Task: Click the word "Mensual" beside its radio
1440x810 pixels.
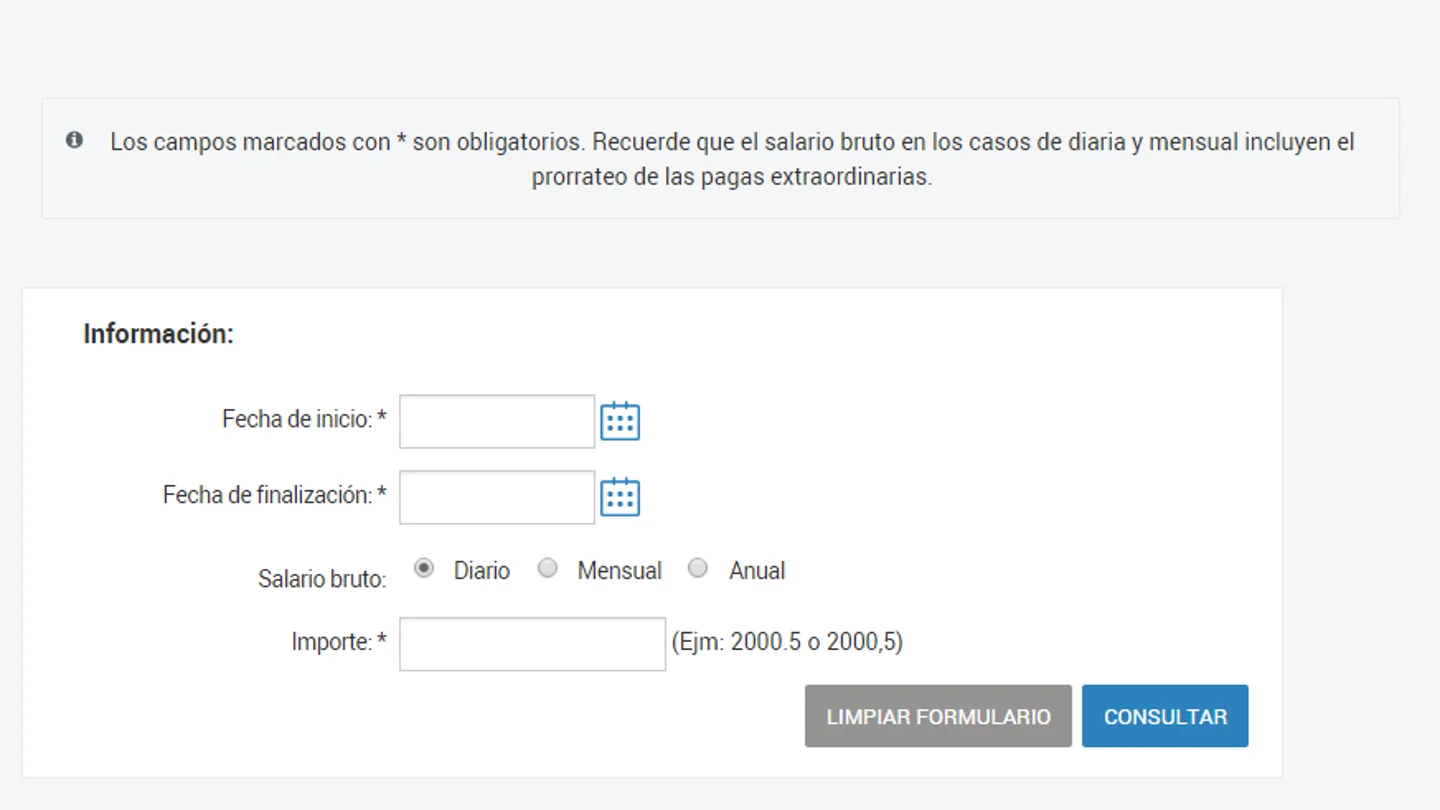Action: [x=619, y=571]
